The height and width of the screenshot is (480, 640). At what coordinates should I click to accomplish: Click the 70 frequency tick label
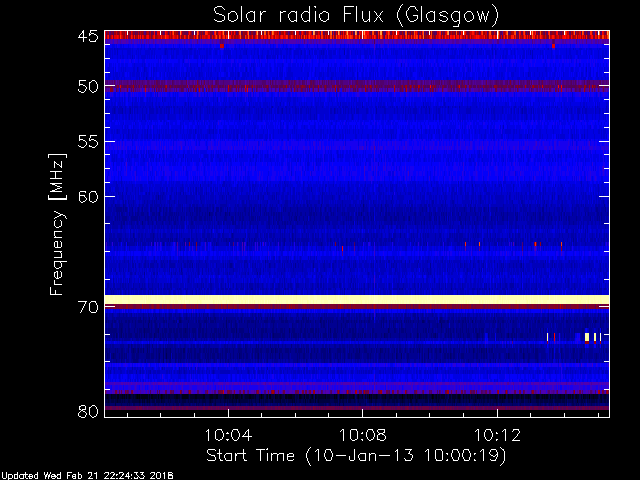pyautogui.click(x=88, y=307)
